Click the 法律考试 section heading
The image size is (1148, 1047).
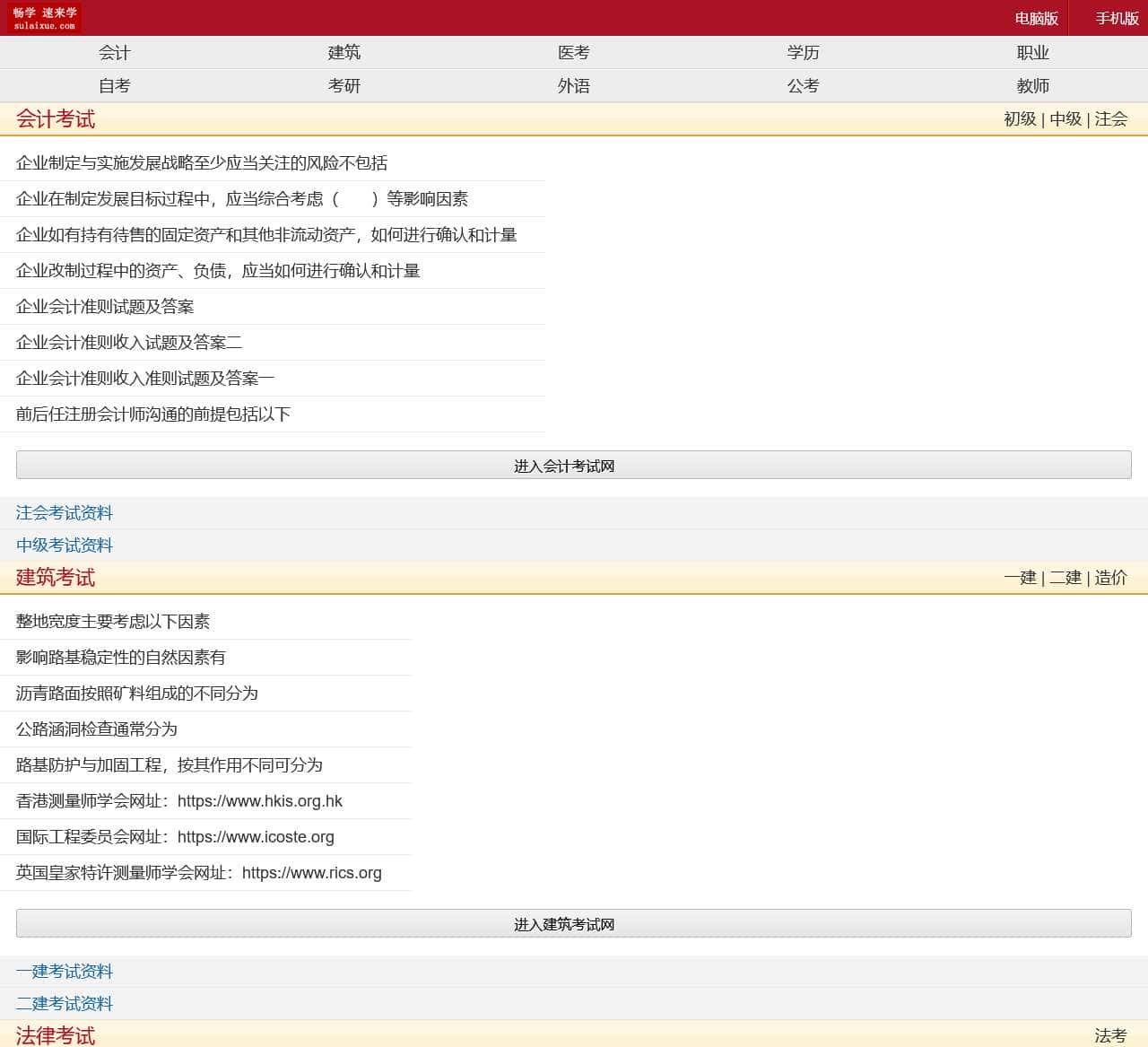56,1036
